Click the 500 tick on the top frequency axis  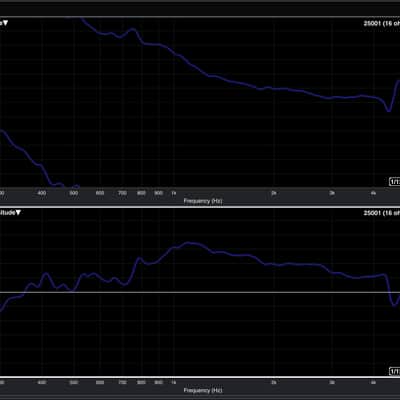point(74,193)
